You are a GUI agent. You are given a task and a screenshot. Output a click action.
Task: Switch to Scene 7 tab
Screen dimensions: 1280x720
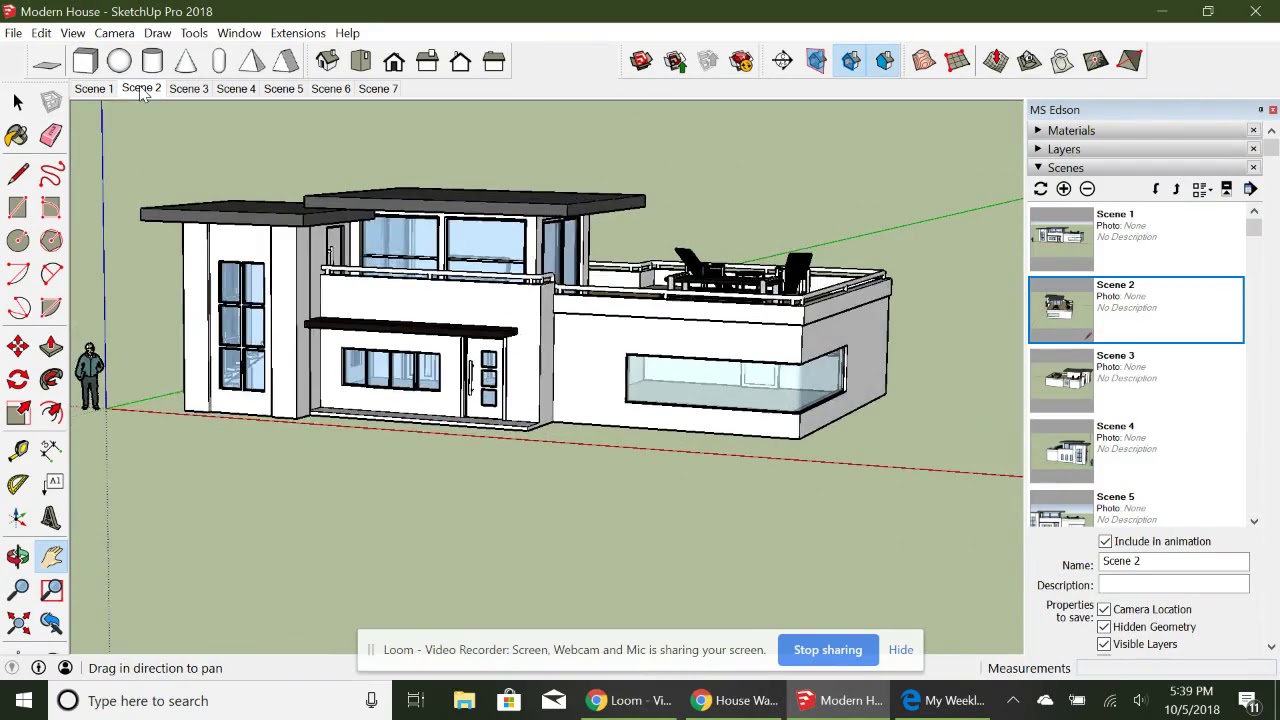tap(378, 89)
